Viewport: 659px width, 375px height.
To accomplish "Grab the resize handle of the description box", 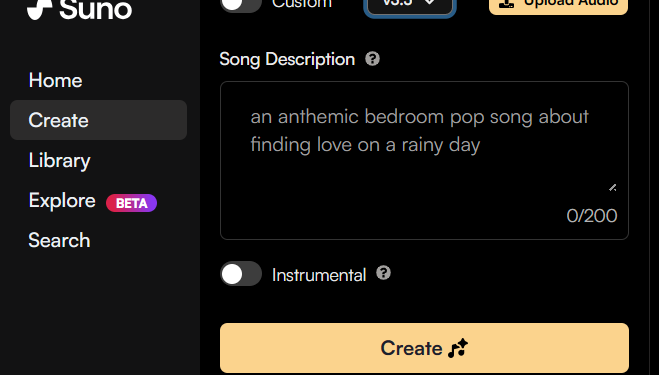I will pyautogui.click(x=613, y=188).
